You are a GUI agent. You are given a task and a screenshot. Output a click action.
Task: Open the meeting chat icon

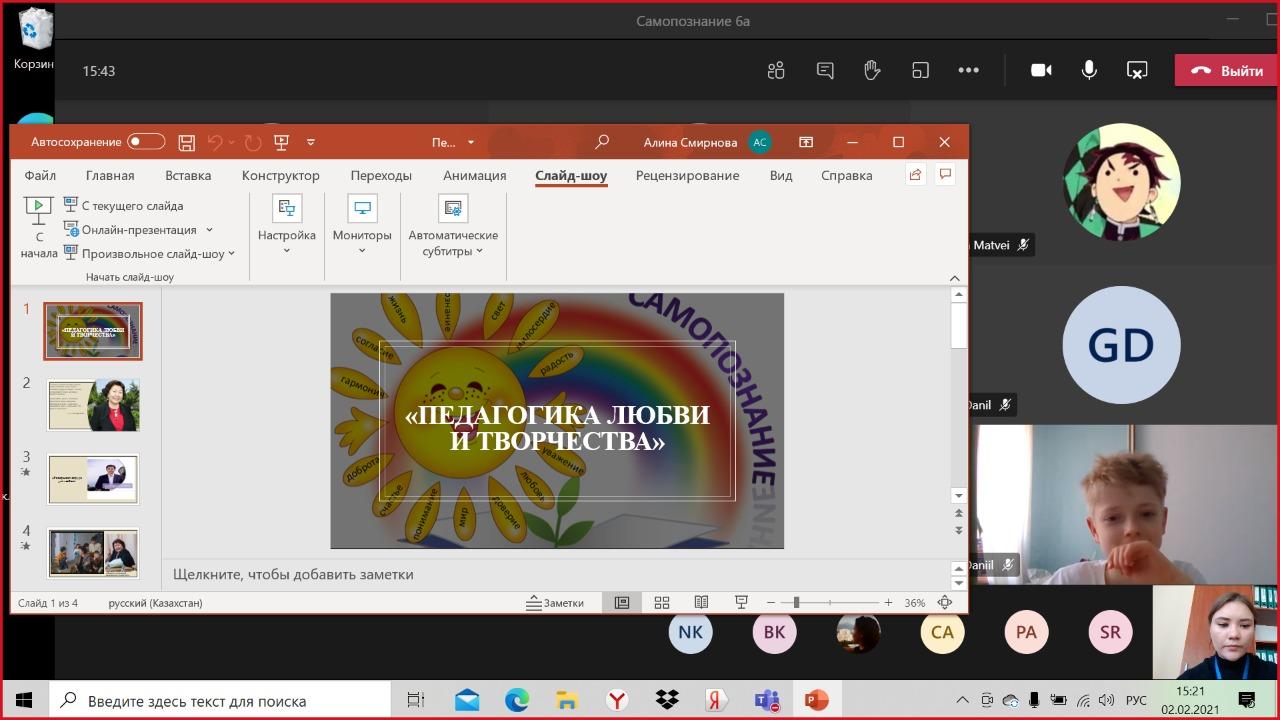click(825, 70)
